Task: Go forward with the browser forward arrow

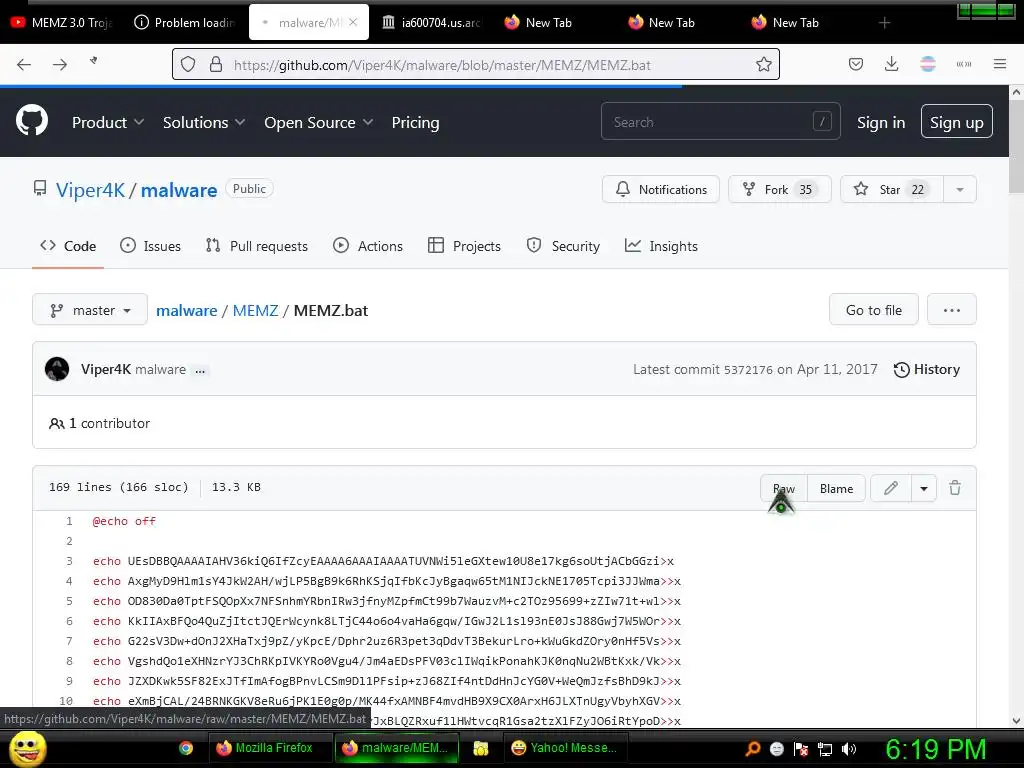Action: 60,64
